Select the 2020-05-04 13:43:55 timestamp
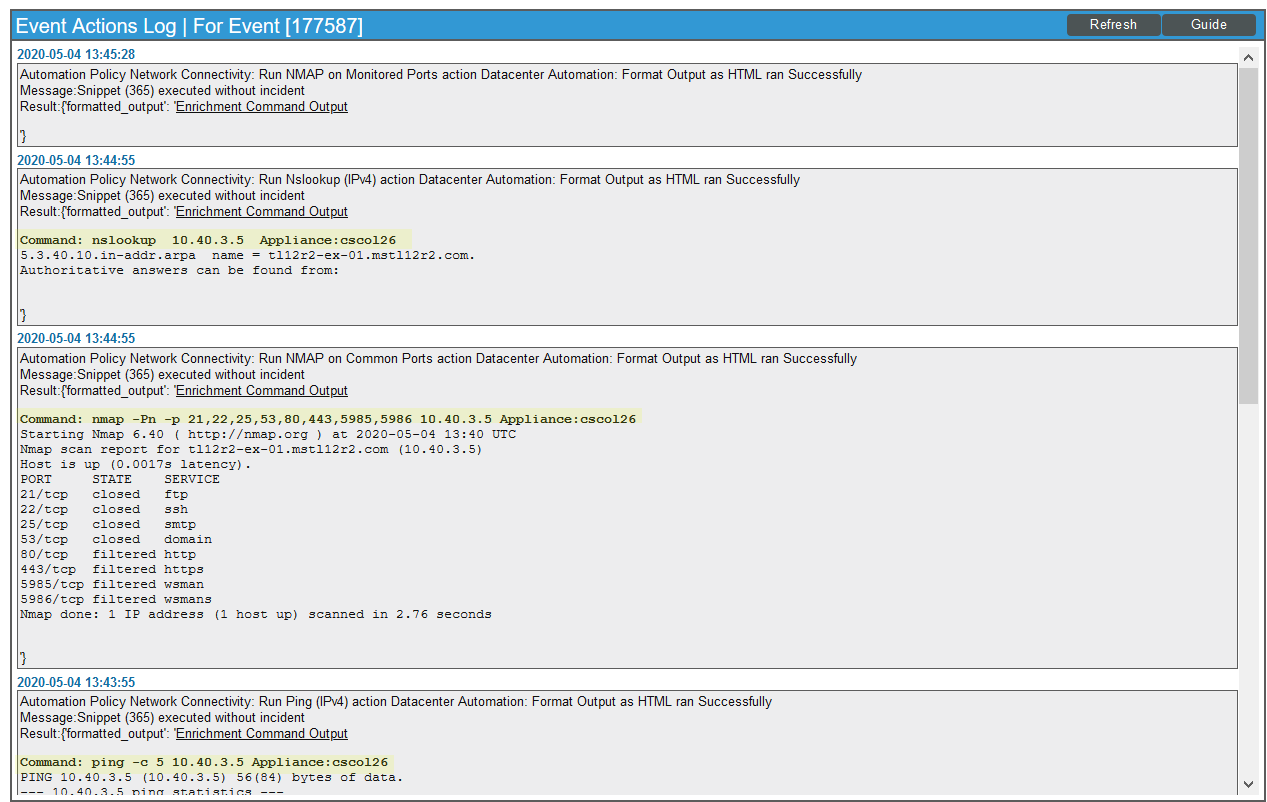This screenshot has width=1267, height=802. click(76, 682)
